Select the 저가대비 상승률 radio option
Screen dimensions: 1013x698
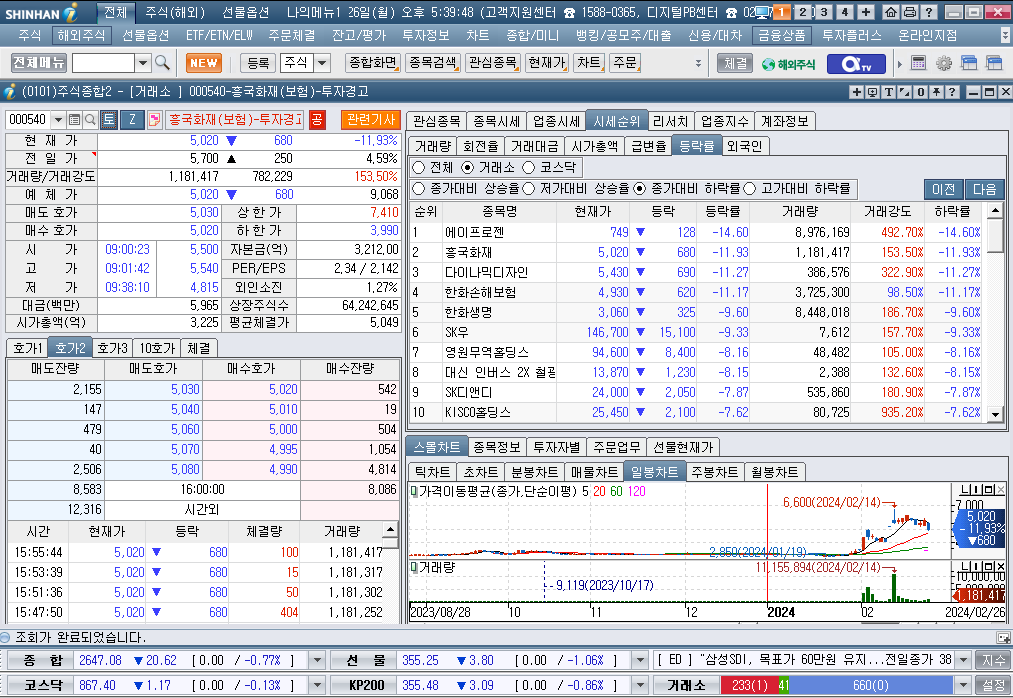[528, 189]
